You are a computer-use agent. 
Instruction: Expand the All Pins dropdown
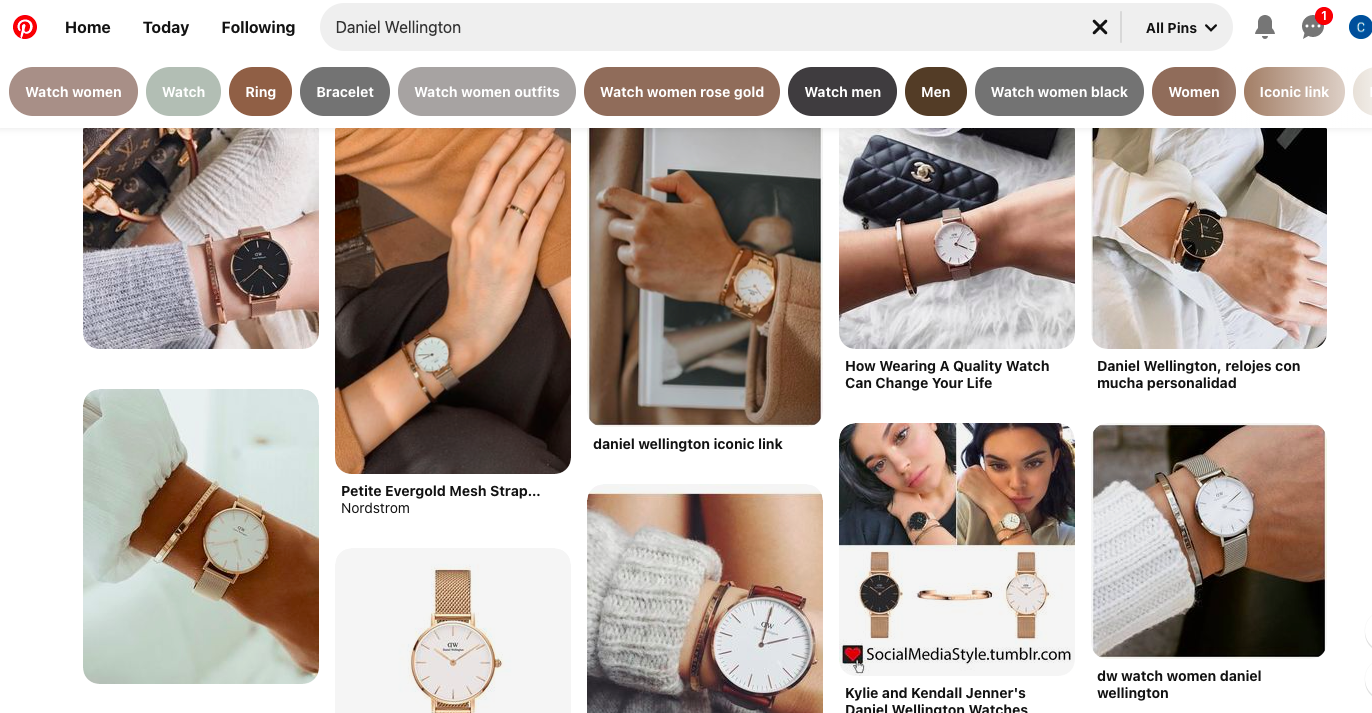click(x=1181, y=28)
